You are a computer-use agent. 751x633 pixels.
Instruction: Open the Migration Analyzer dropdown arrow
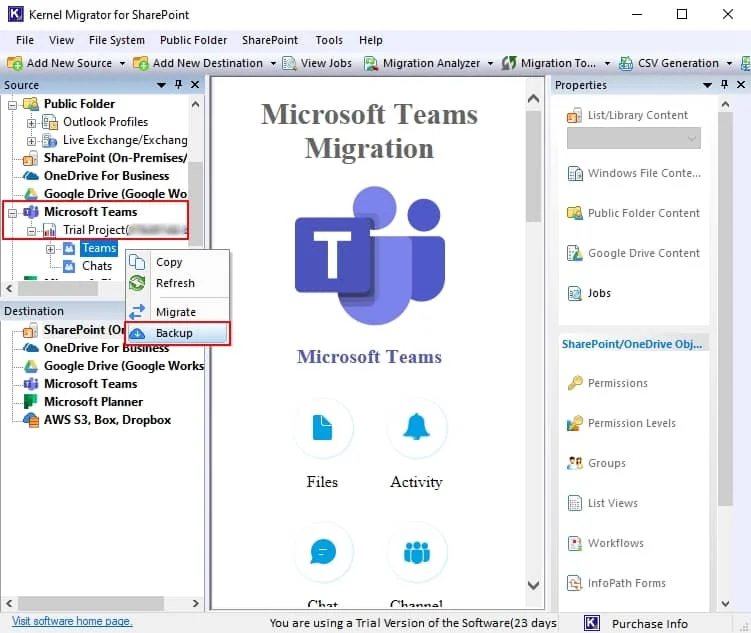click(x=490, y=63)
